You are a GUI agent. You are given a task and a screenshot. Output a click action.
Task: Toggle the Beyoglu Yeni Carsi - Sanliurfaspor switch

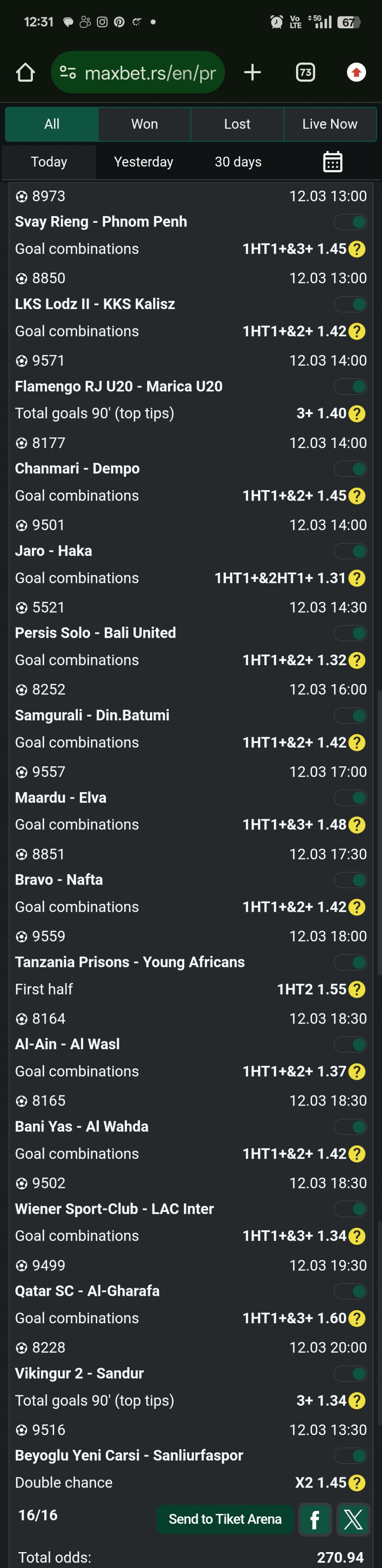[352, 1456]
